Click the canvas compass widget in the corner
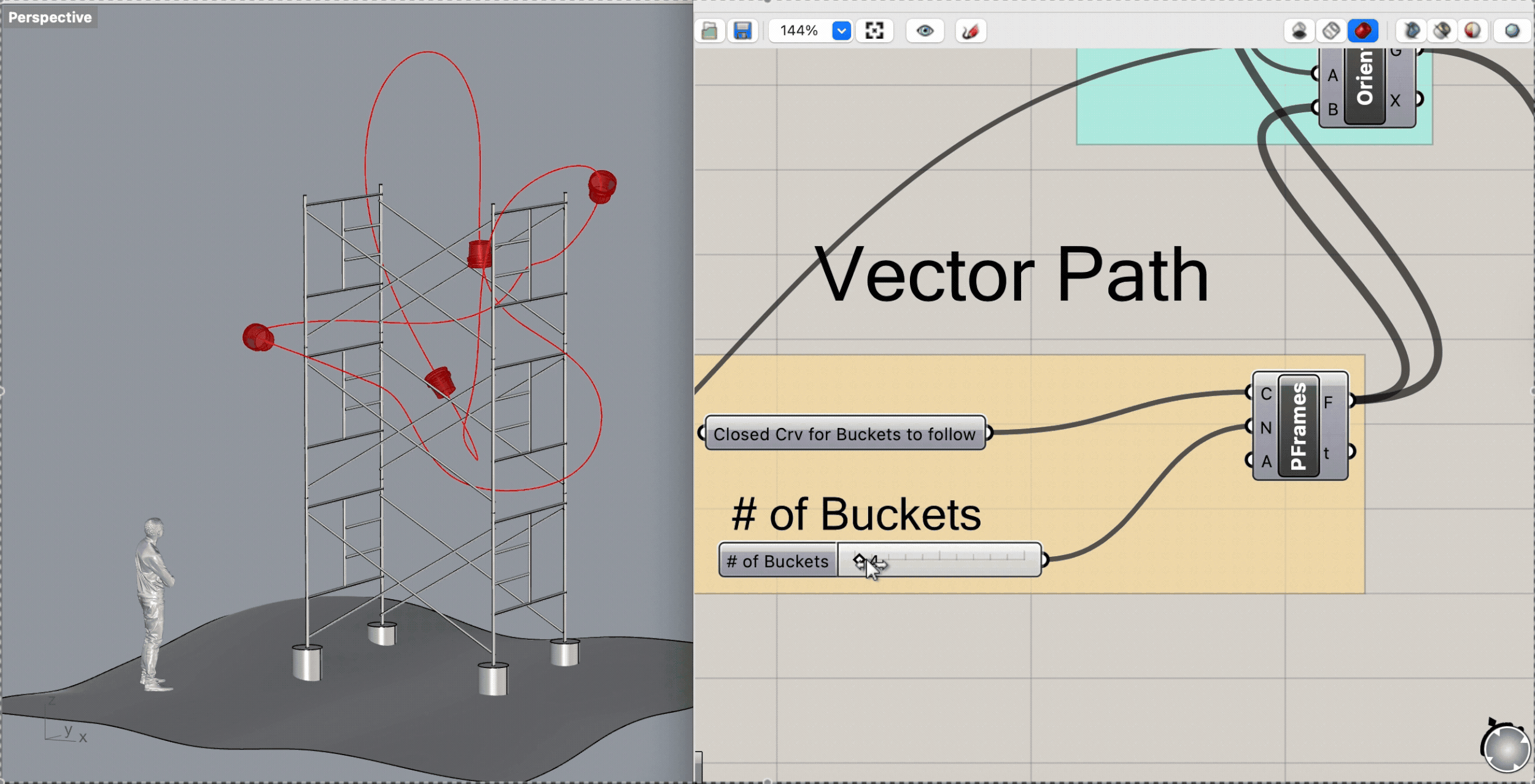The height and width of the screenshot is (784, 1535). point(1506,748)
